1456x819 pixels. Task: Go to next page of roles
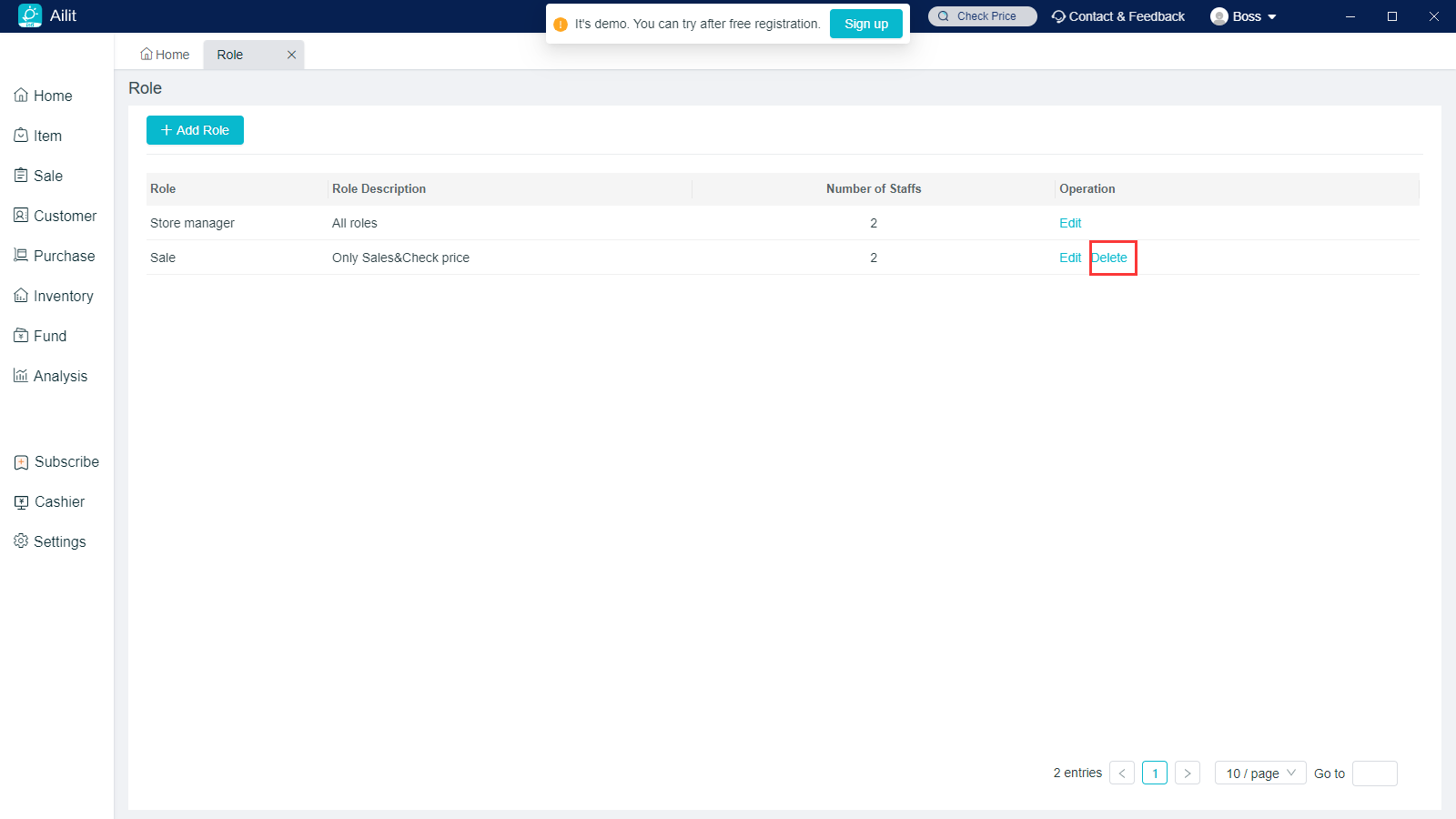(1187, 773)
